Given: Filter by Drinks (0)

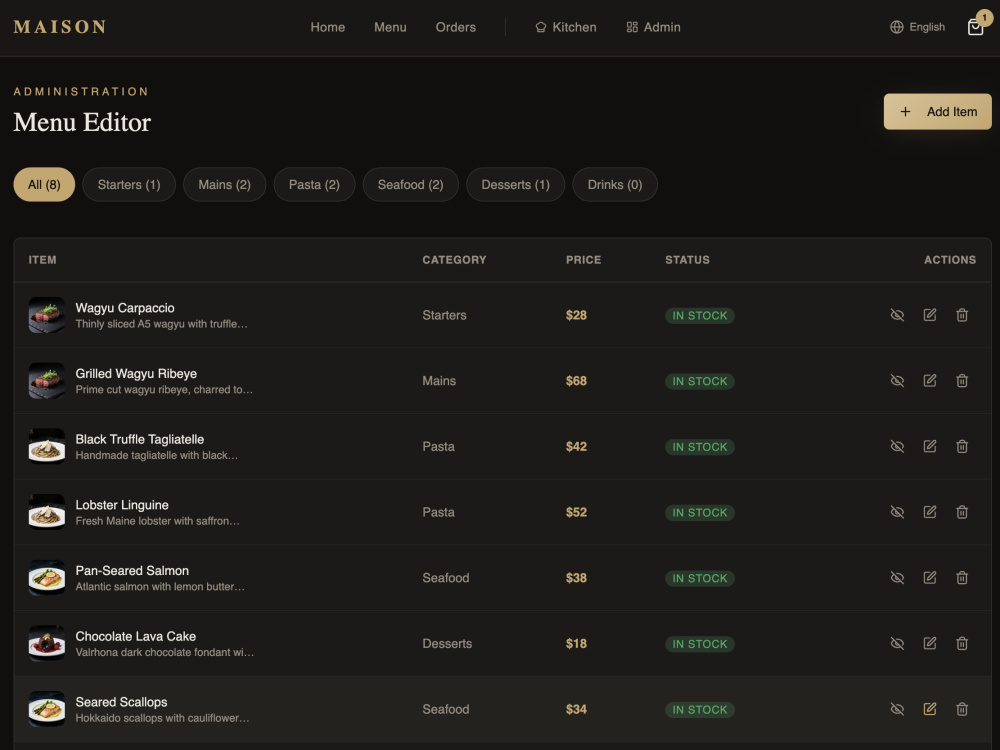Looking at the screenshot, I should [x=615, y=184].
